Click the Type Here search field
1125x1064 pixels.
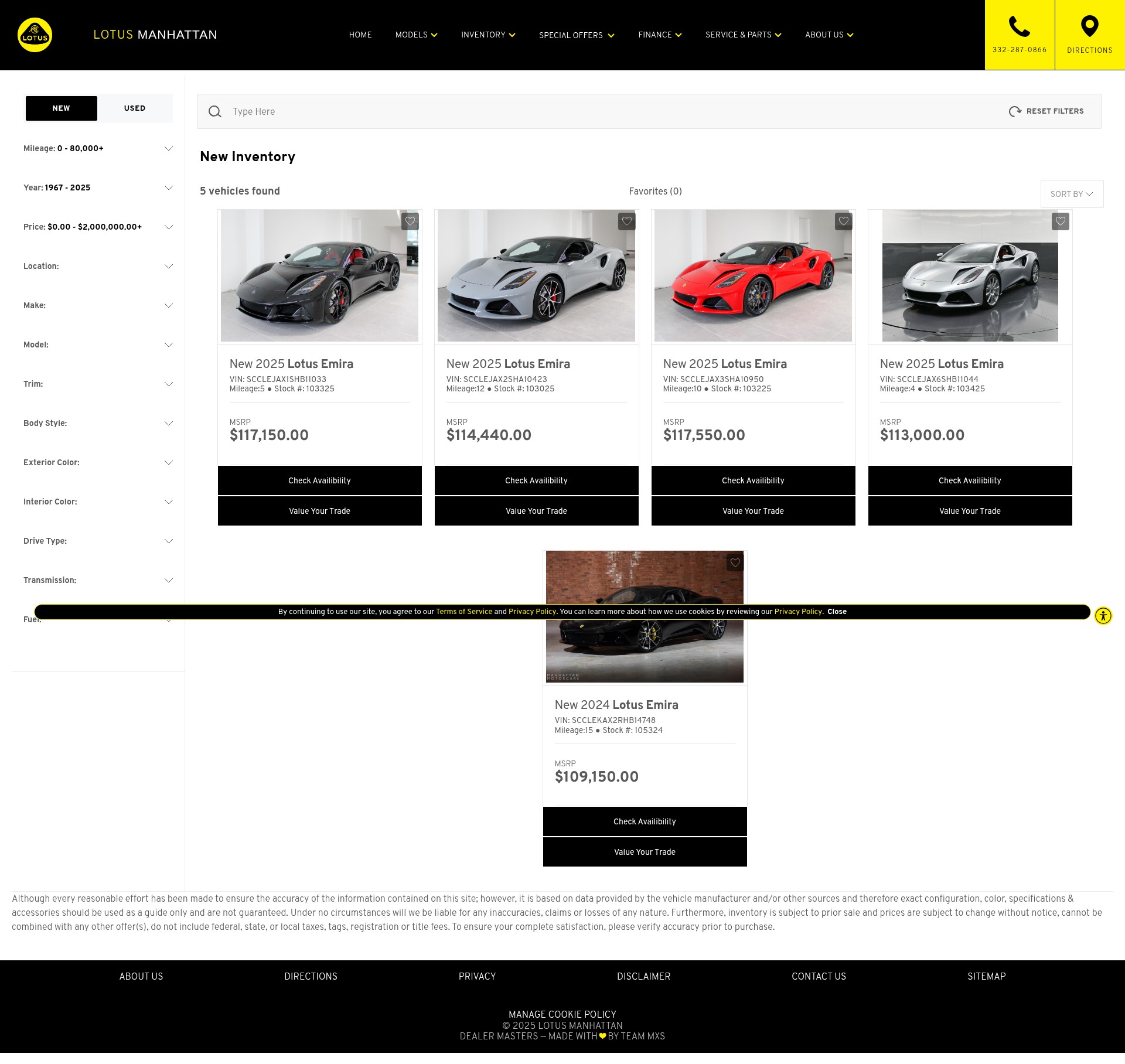coord(609,111)
